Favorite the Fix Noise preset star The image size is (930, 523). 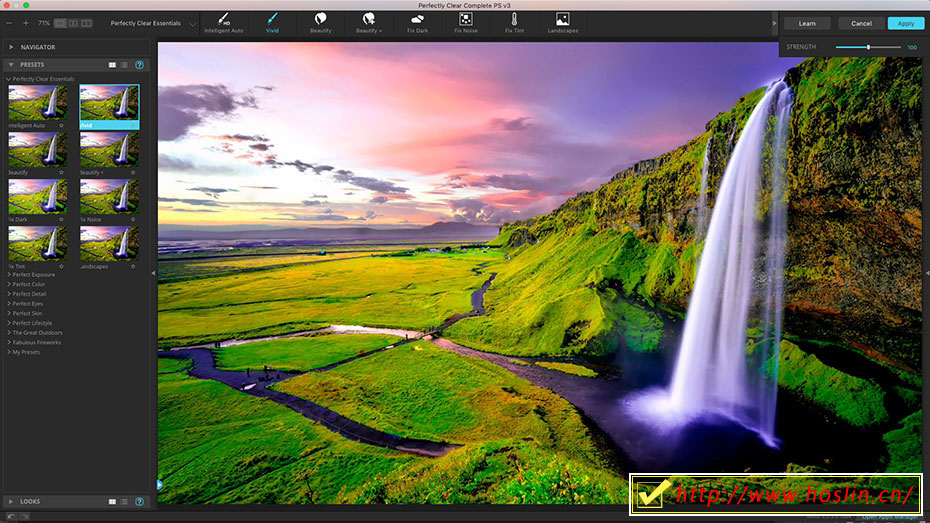(x=133, y=219)
